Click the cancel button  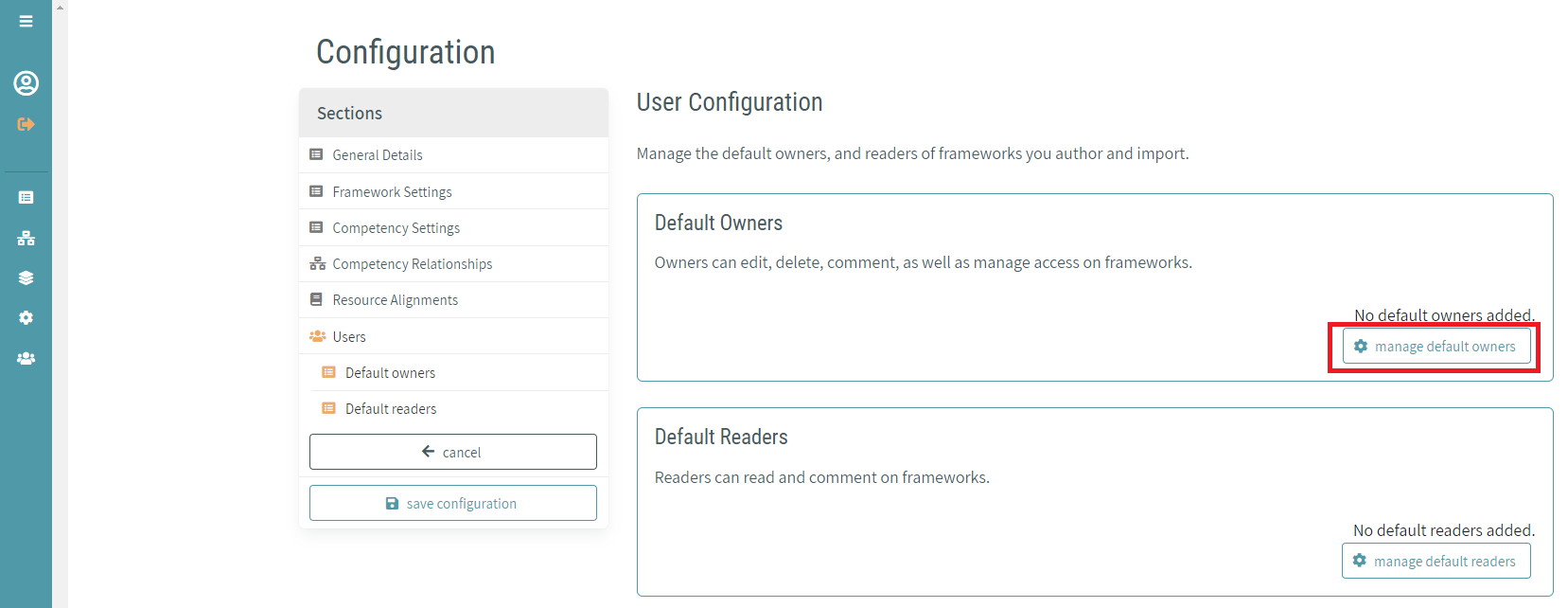pyautogui.click(x=453, y=452)
